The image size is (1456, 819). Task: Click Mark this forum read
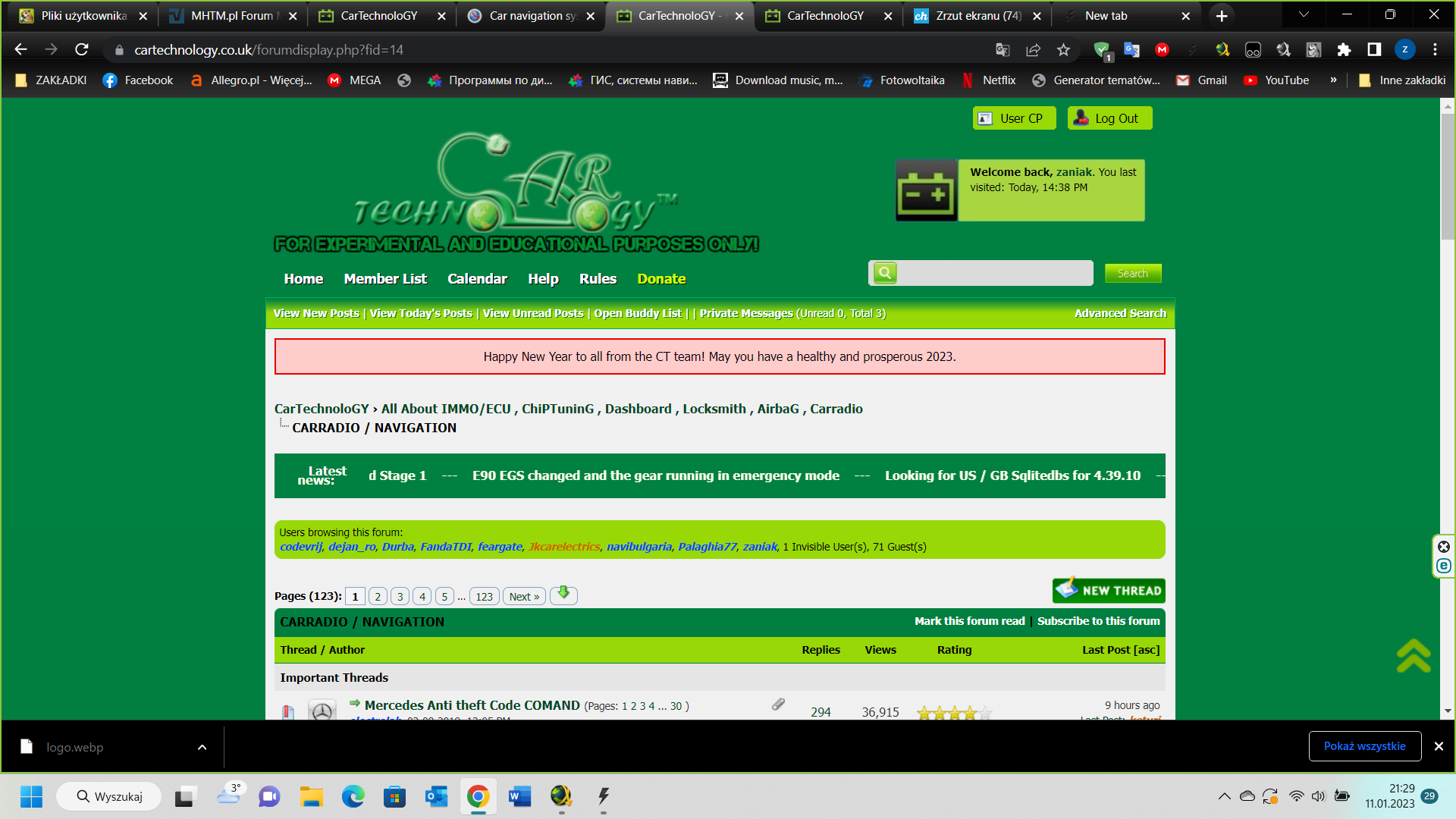[x=969, y=621]
